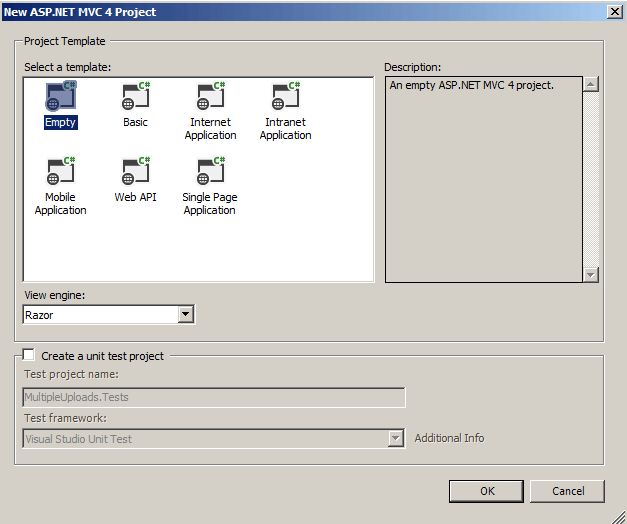Click the dialog resize grip corner
Viewport: 627px width, 524px height.
click(x=619, y=517)
